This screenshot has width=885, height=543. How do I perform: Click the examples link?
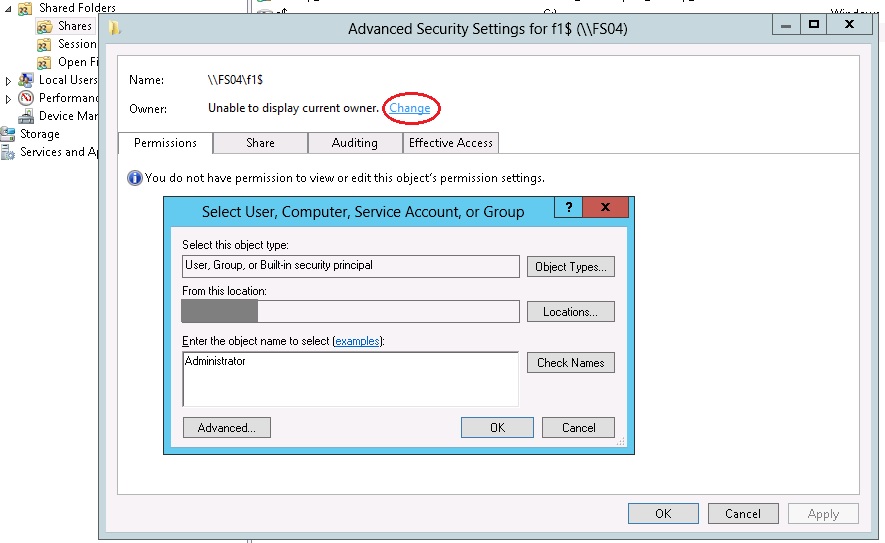[x=357, y=341]
